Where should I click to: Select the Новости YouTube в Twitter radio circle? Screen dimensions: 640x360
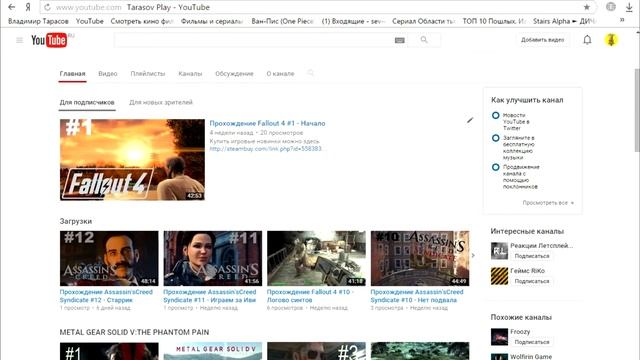coord(496,116)
